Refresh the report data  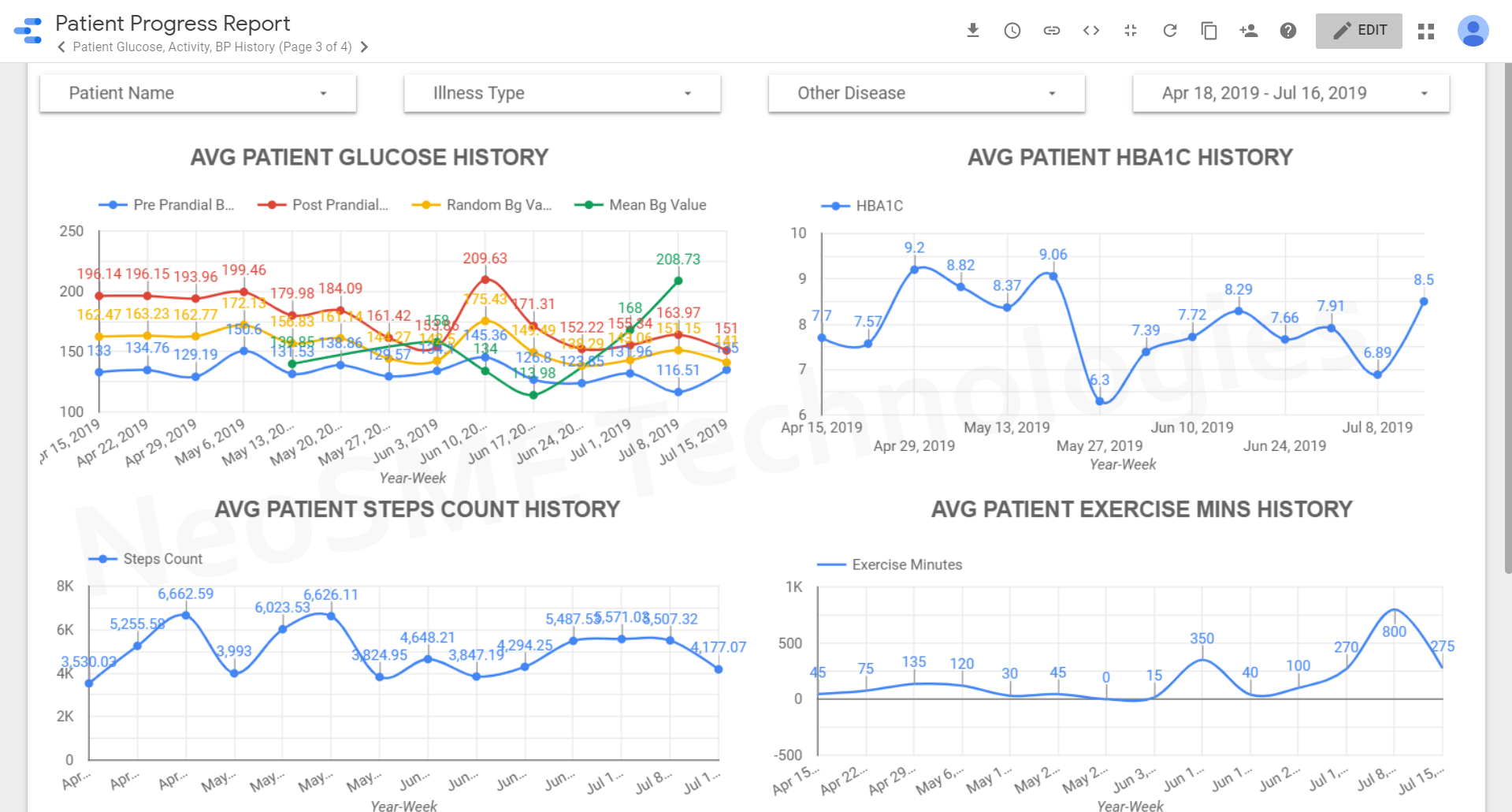tap(1169, 30)
